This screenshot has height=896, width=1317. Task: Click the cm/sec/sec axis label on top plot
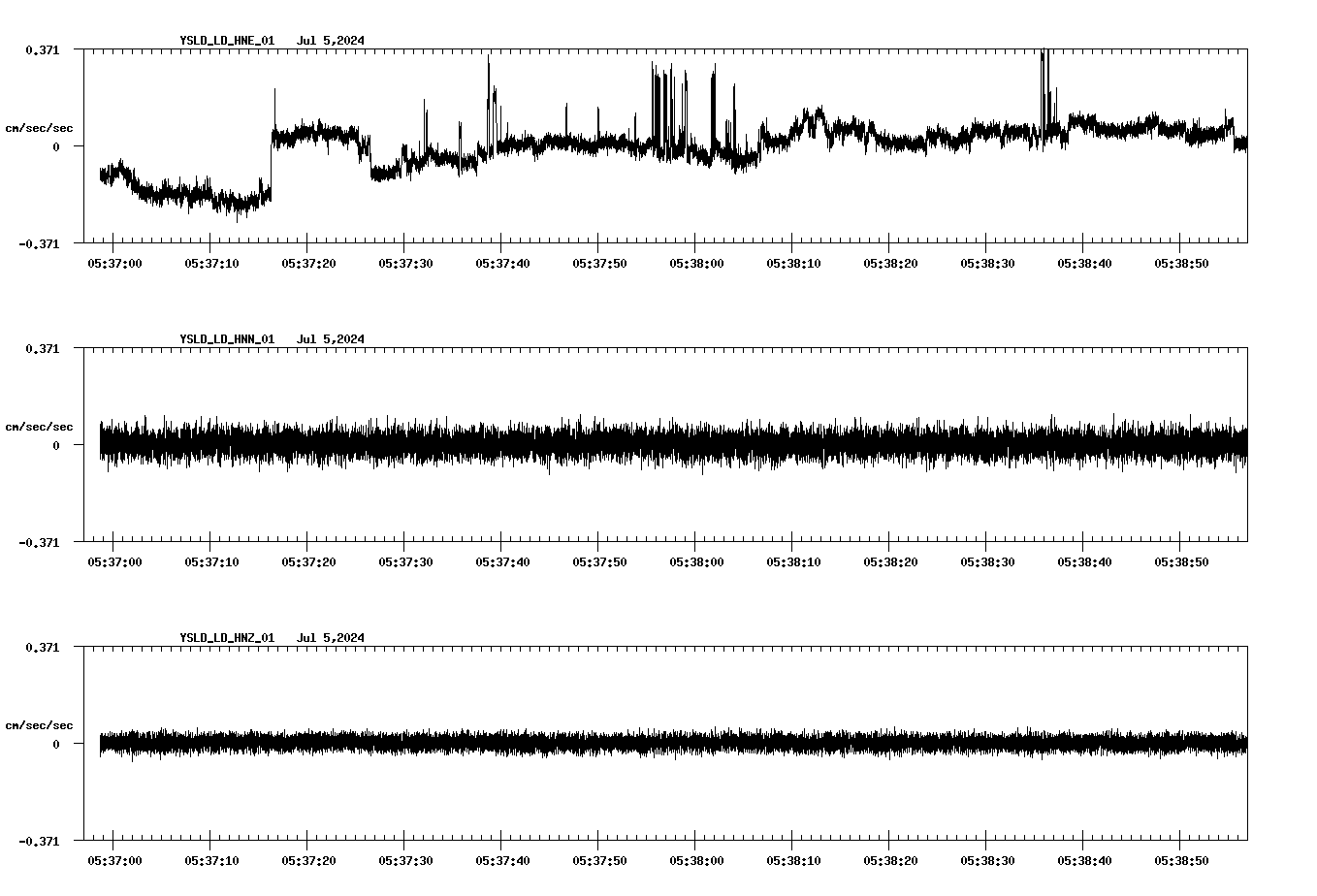coord(39,127)
